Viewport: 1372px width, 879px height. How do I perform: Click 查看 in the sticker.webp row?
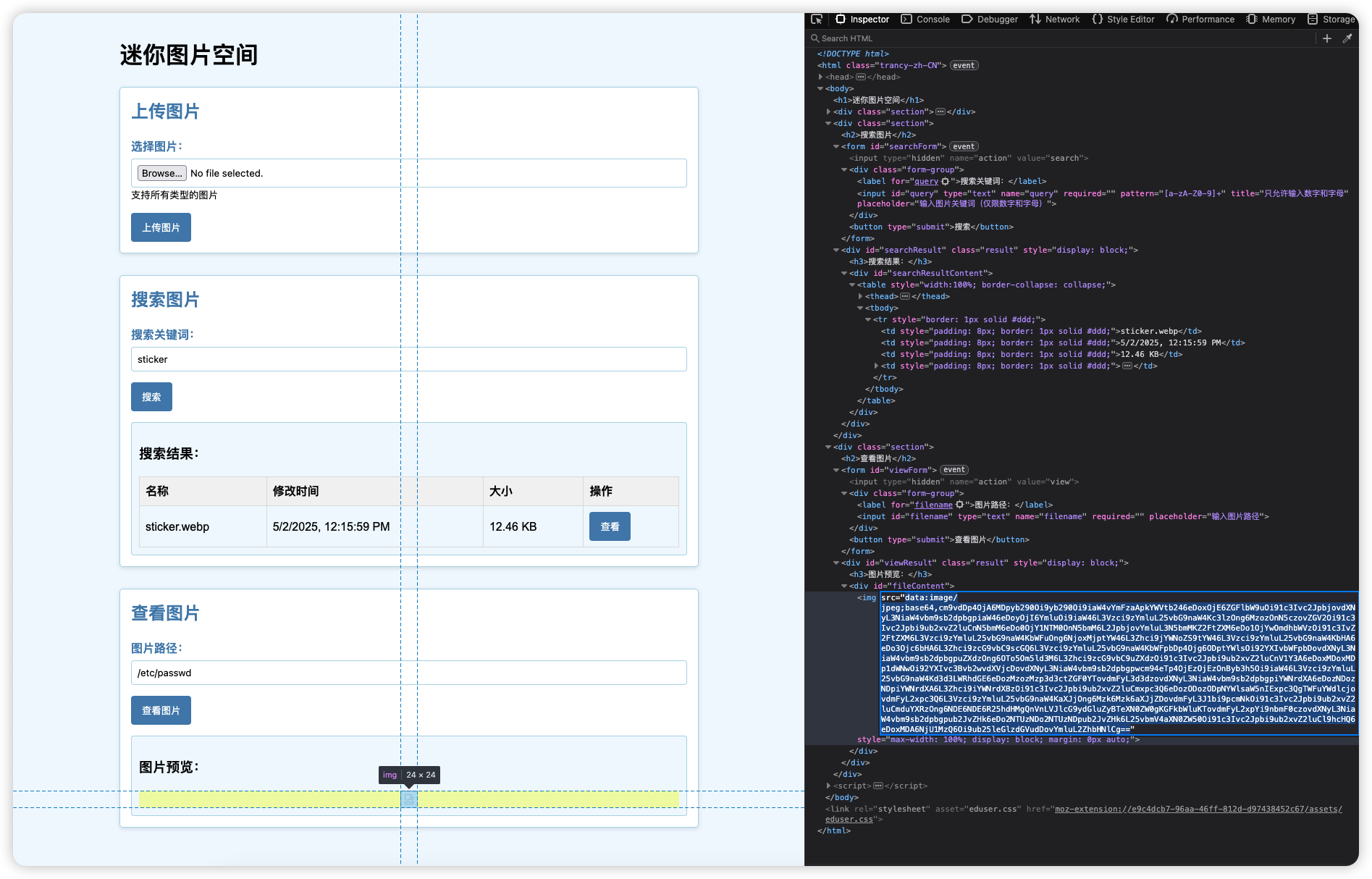click(610, 526)
